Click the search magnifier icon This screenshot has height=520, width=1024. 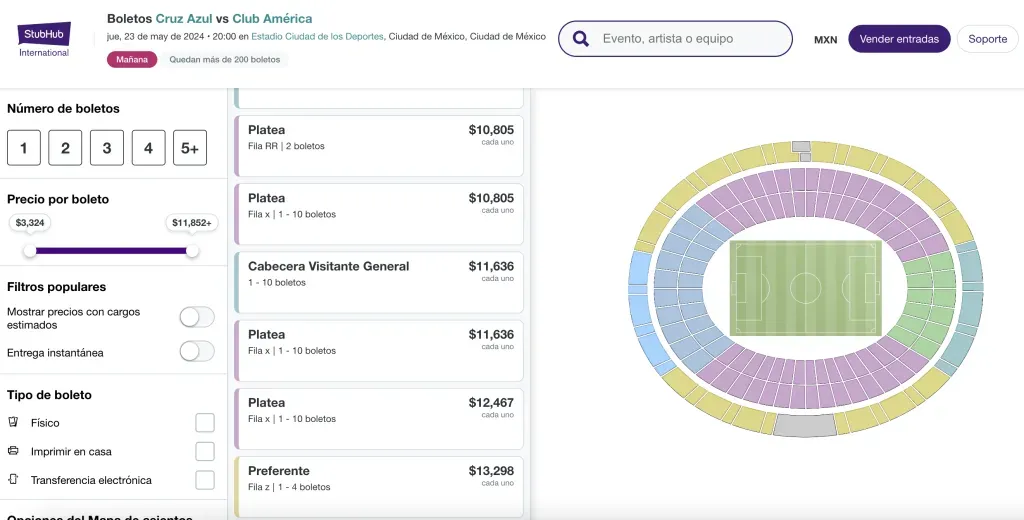click(x=580, y=39)
